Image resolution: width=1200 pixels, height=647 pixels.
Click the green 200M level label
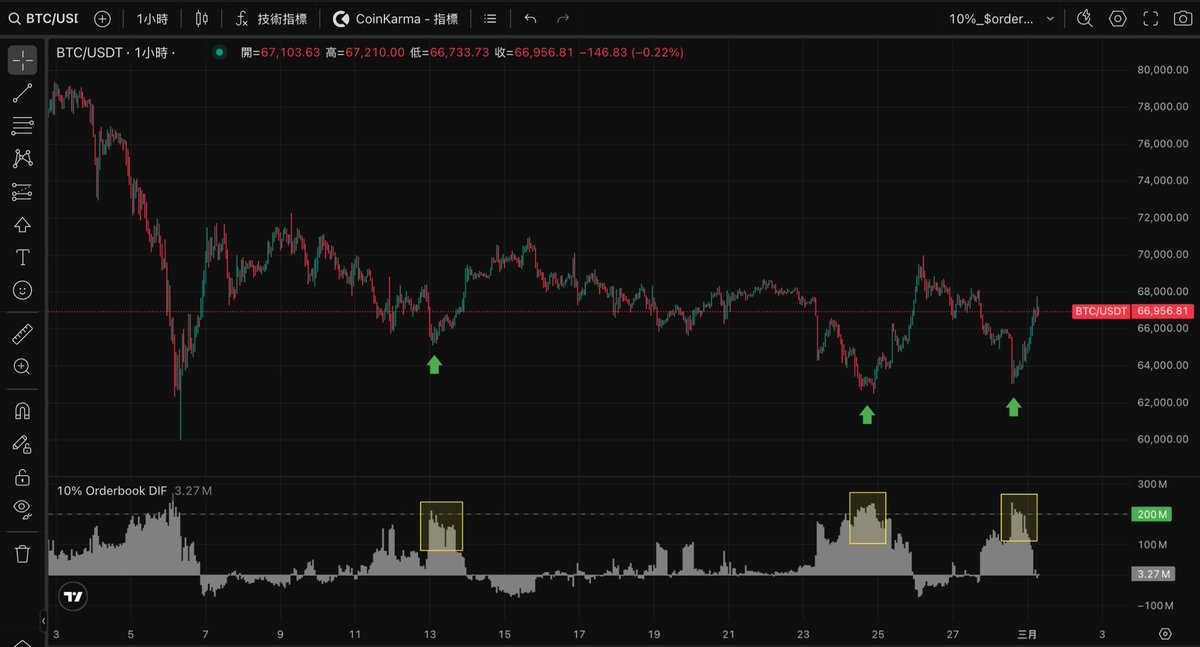point(1150,514)
